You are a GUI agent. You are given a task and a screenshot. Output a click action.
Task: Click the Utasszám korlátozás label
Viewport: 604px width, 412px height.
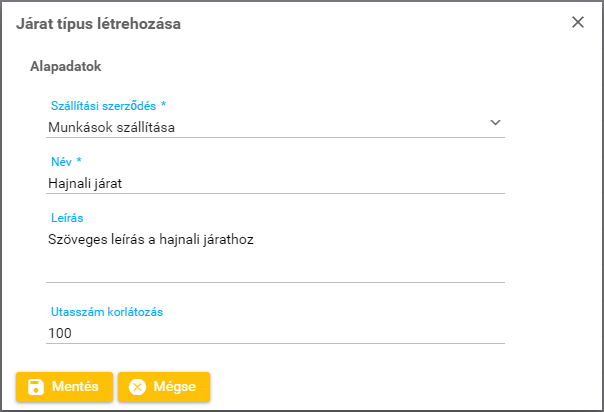tap(107, 311)
